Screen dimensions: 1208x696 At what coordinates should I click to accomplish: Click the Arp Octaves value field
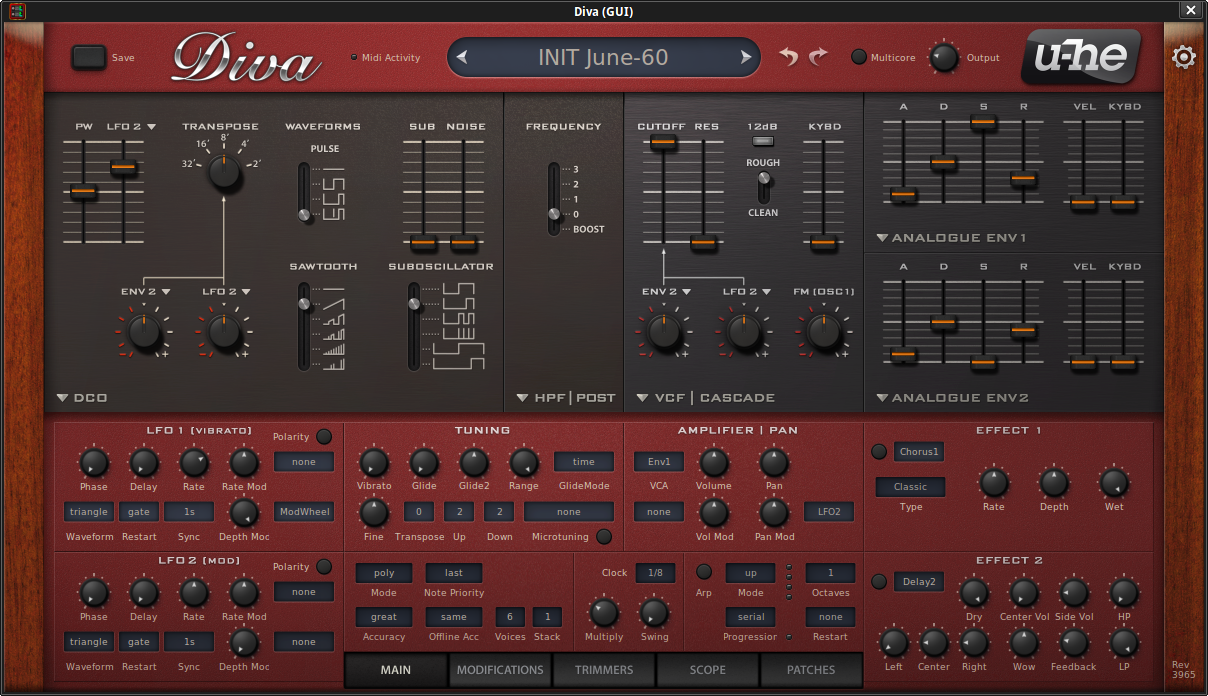click(830, 573)
